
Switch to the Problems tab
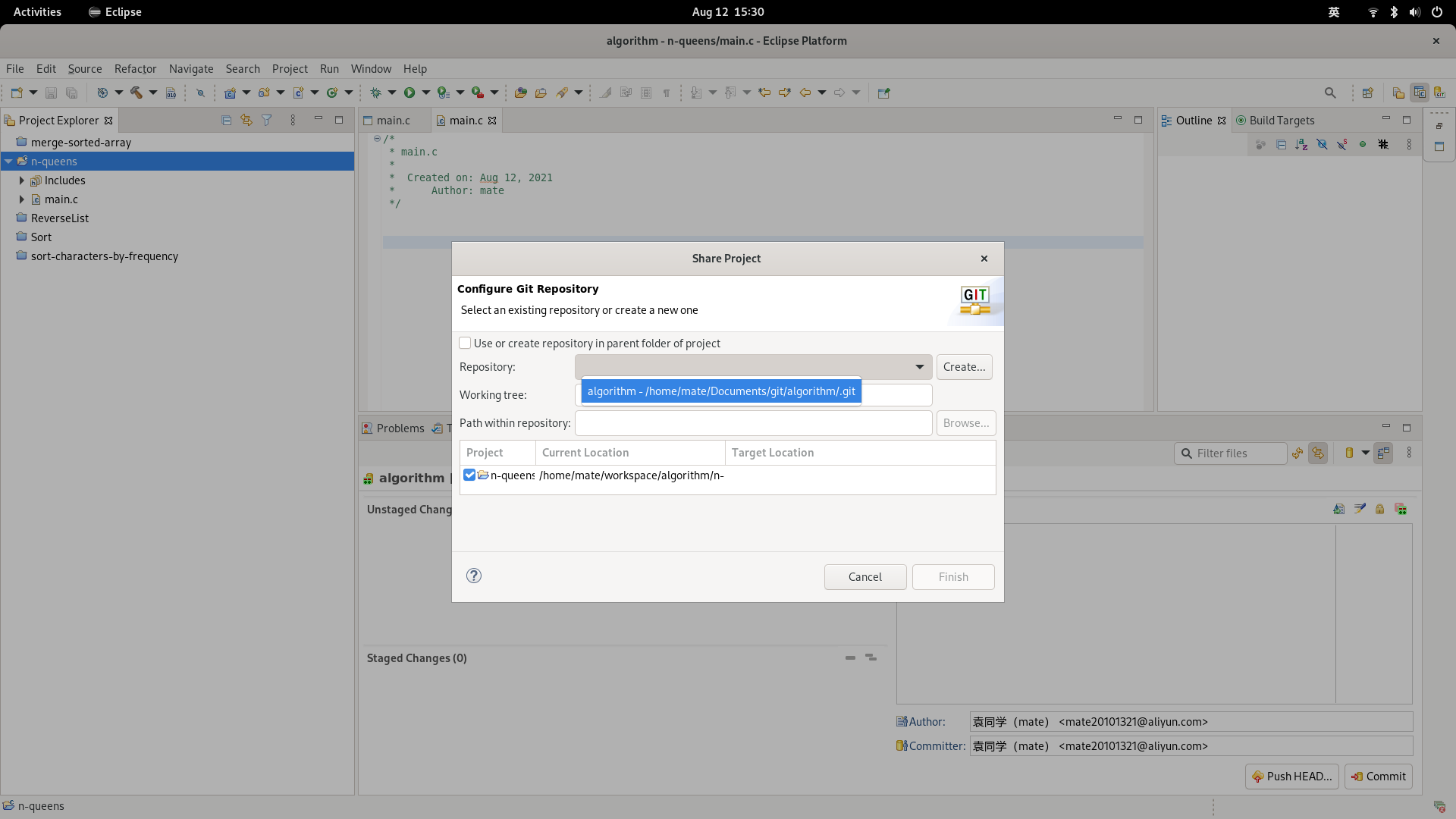tap(393, 428)
